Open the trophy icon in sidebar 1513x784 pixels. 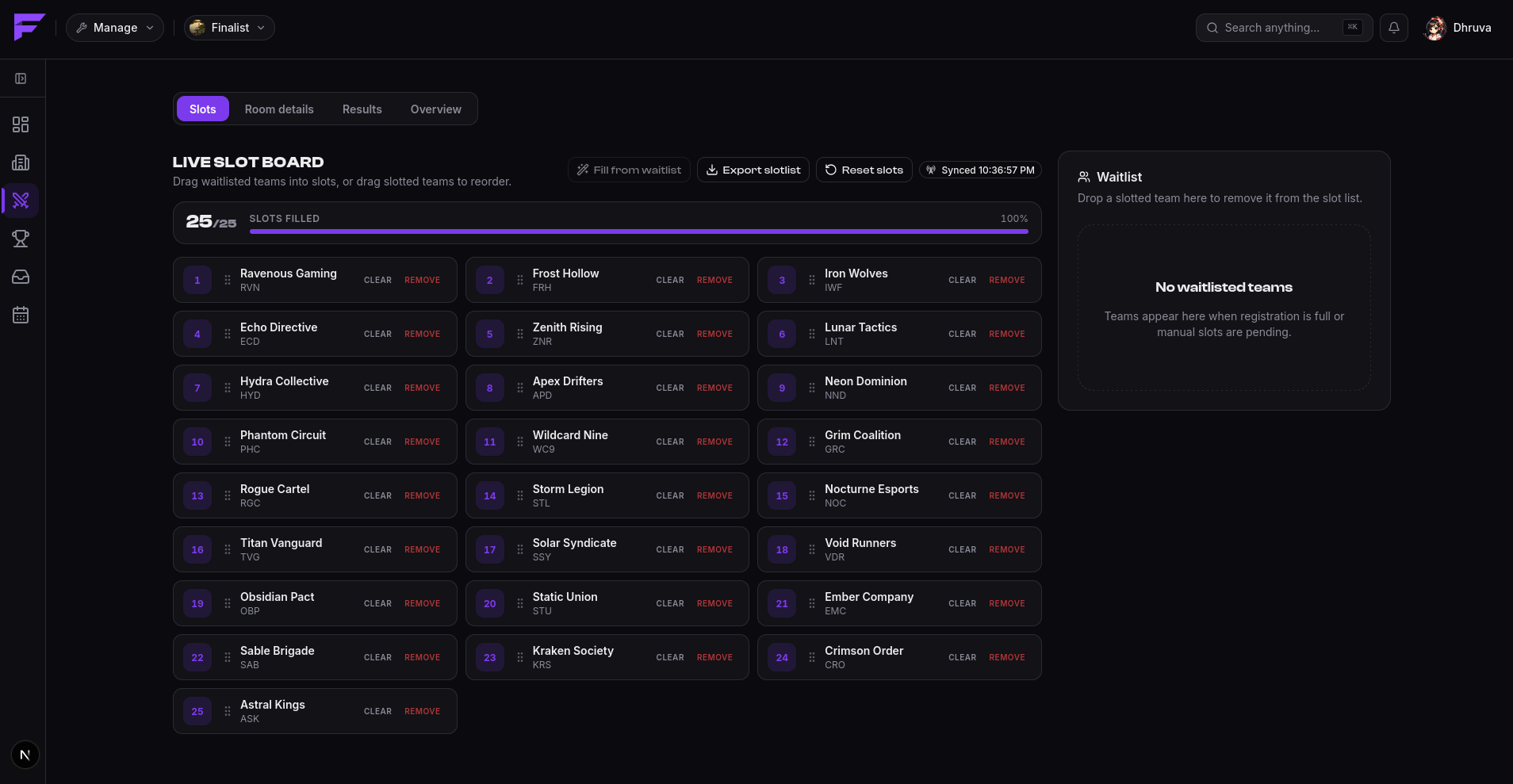(21, 239)
